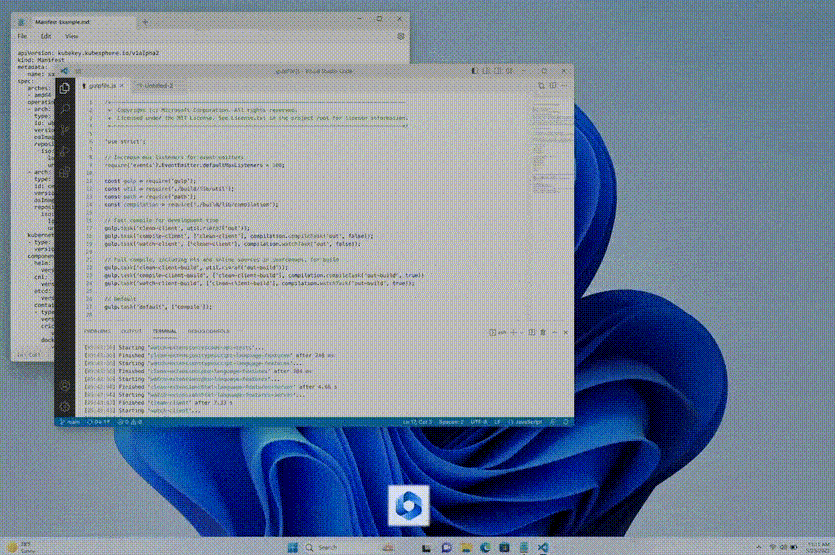
Task: Select the TERMINAL panel tab
Action: [165, 331]
